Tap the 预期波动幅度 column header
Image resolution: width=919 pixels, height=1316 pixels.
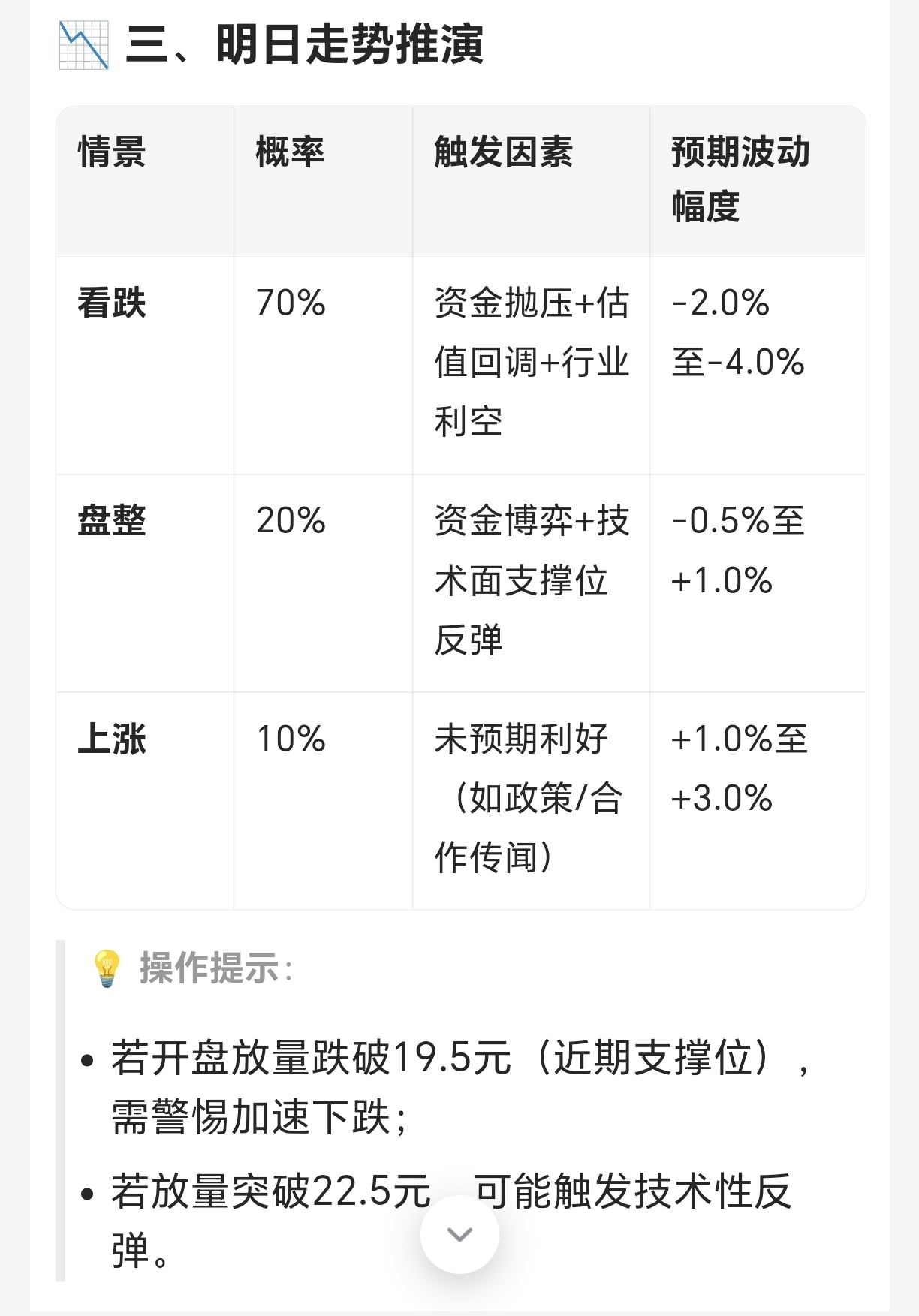pos(741,180)
